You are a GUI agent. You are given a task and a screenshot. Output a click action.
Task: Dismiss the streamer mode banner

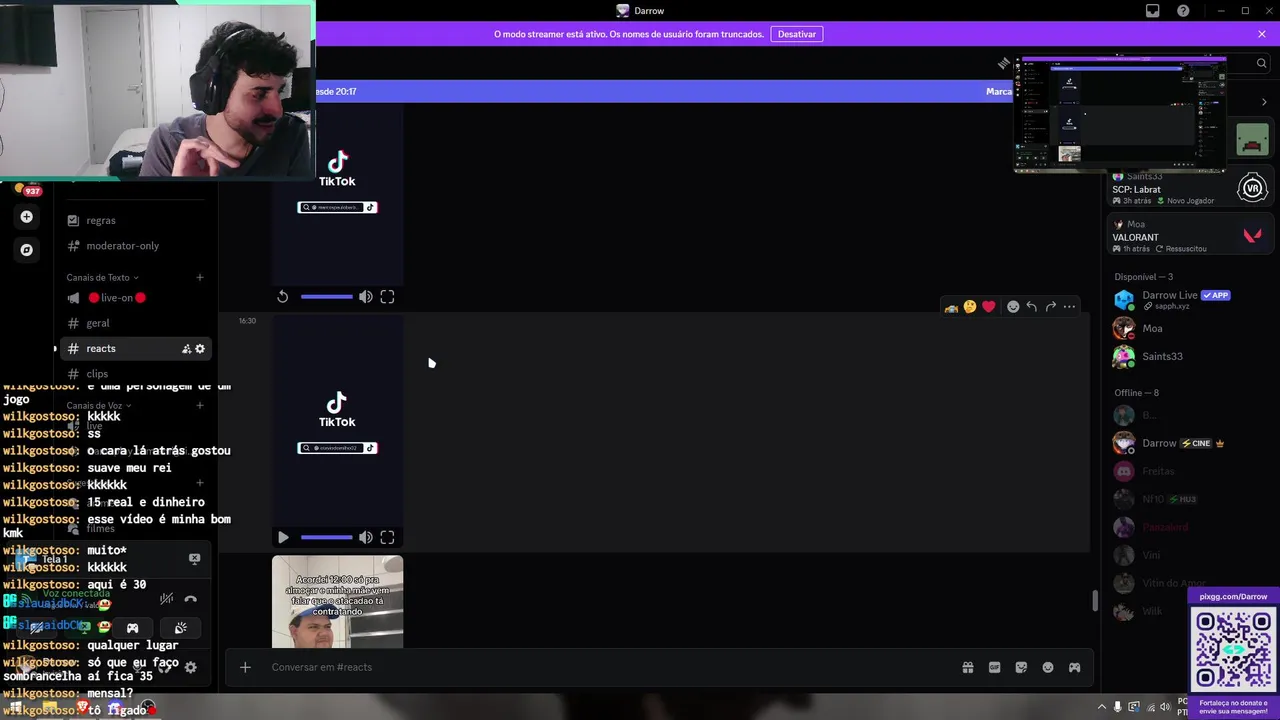[x=1262, y=34]
